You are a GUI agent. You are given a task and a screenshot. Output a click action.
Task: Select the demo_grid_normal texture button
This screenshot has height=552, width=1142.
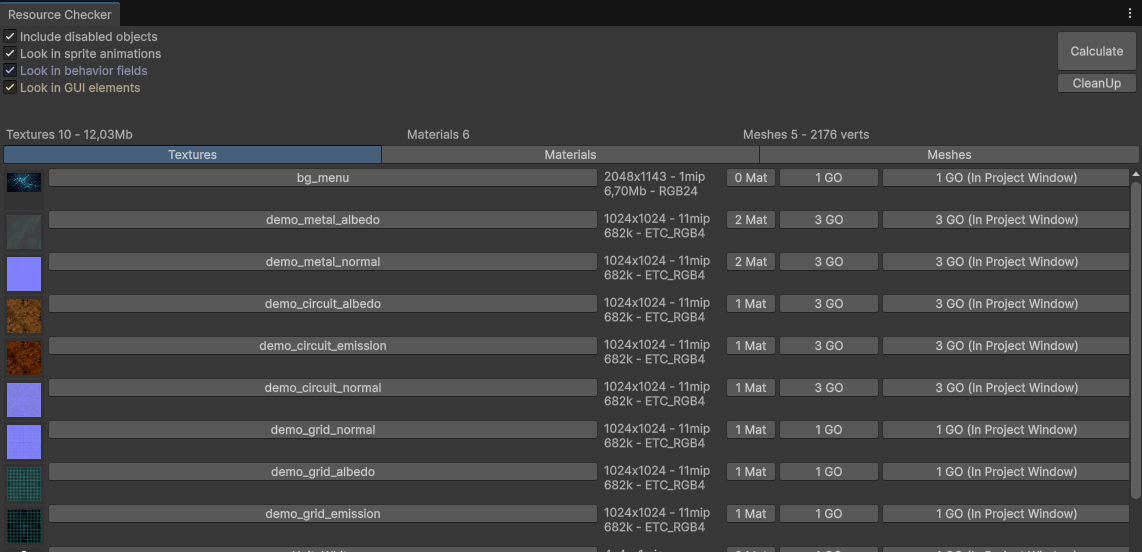(x=323, y=430)
